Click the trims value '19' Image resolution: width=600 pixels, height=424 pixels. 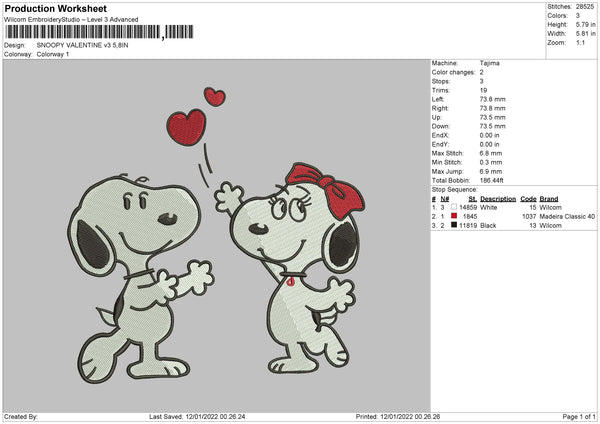483,90
